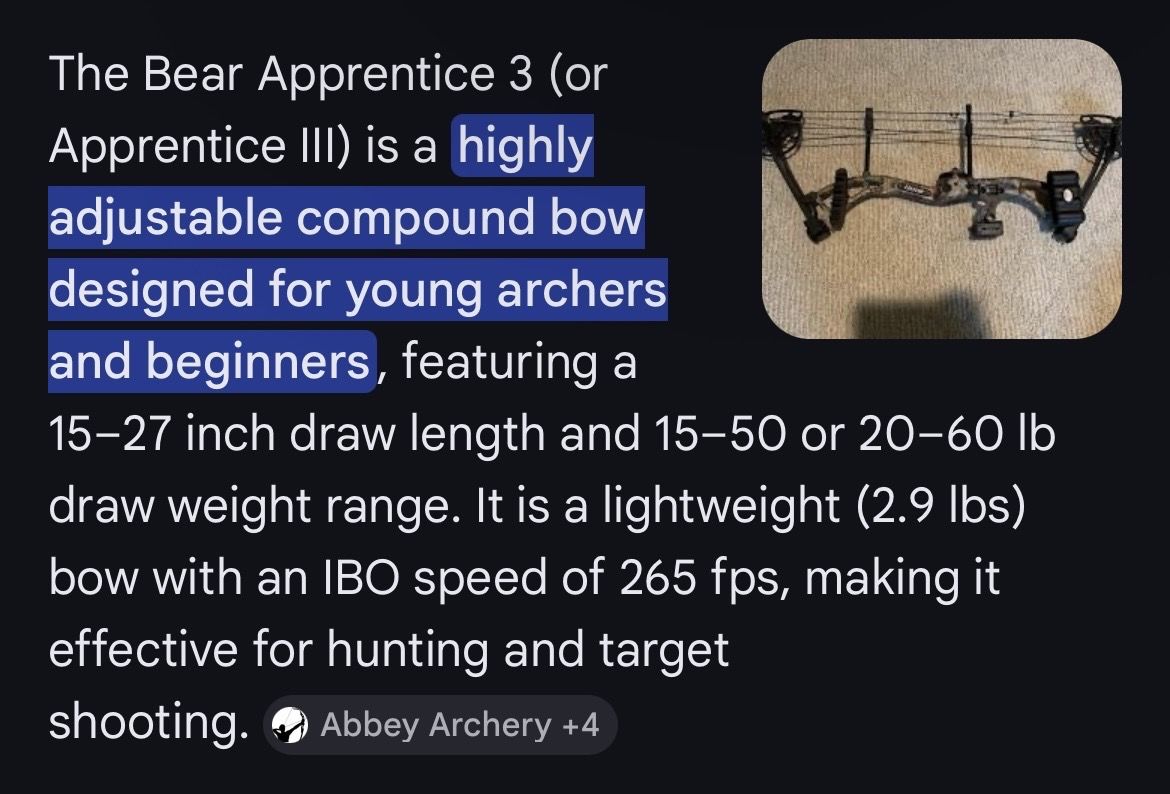The width and height of the screenshot is (1170, 794).
Task: Click highlighted 'adjustable compound bow' text
Action: coord(346,219)
